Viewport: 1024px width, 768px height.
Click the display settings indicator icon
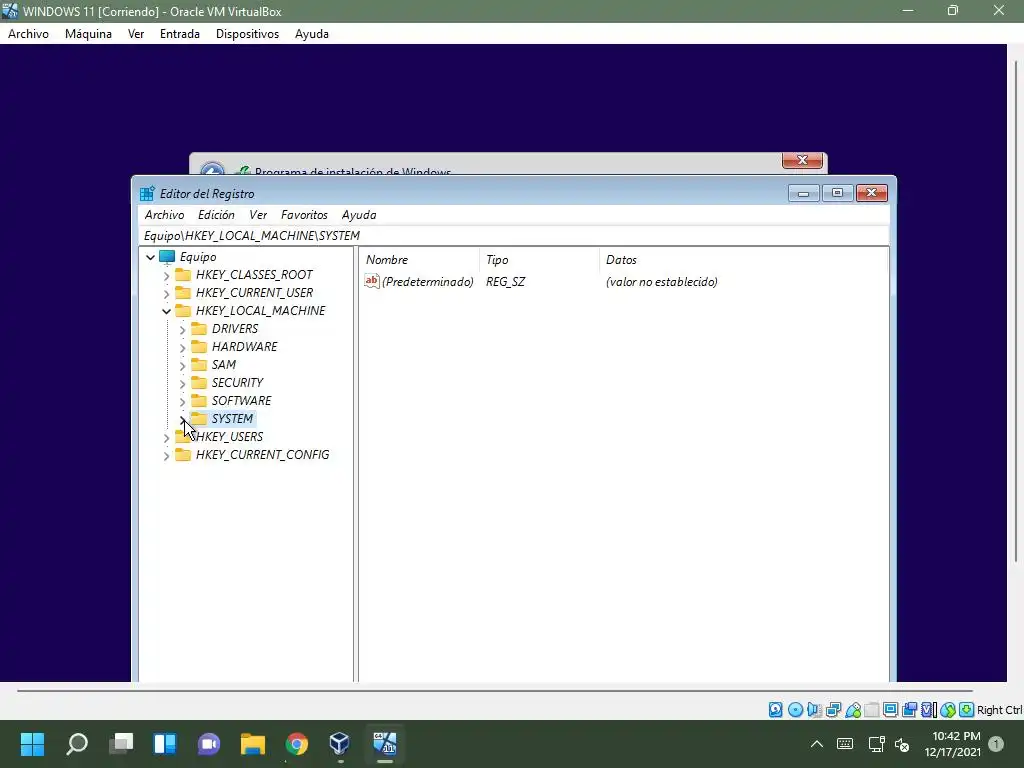pos(890,710)
